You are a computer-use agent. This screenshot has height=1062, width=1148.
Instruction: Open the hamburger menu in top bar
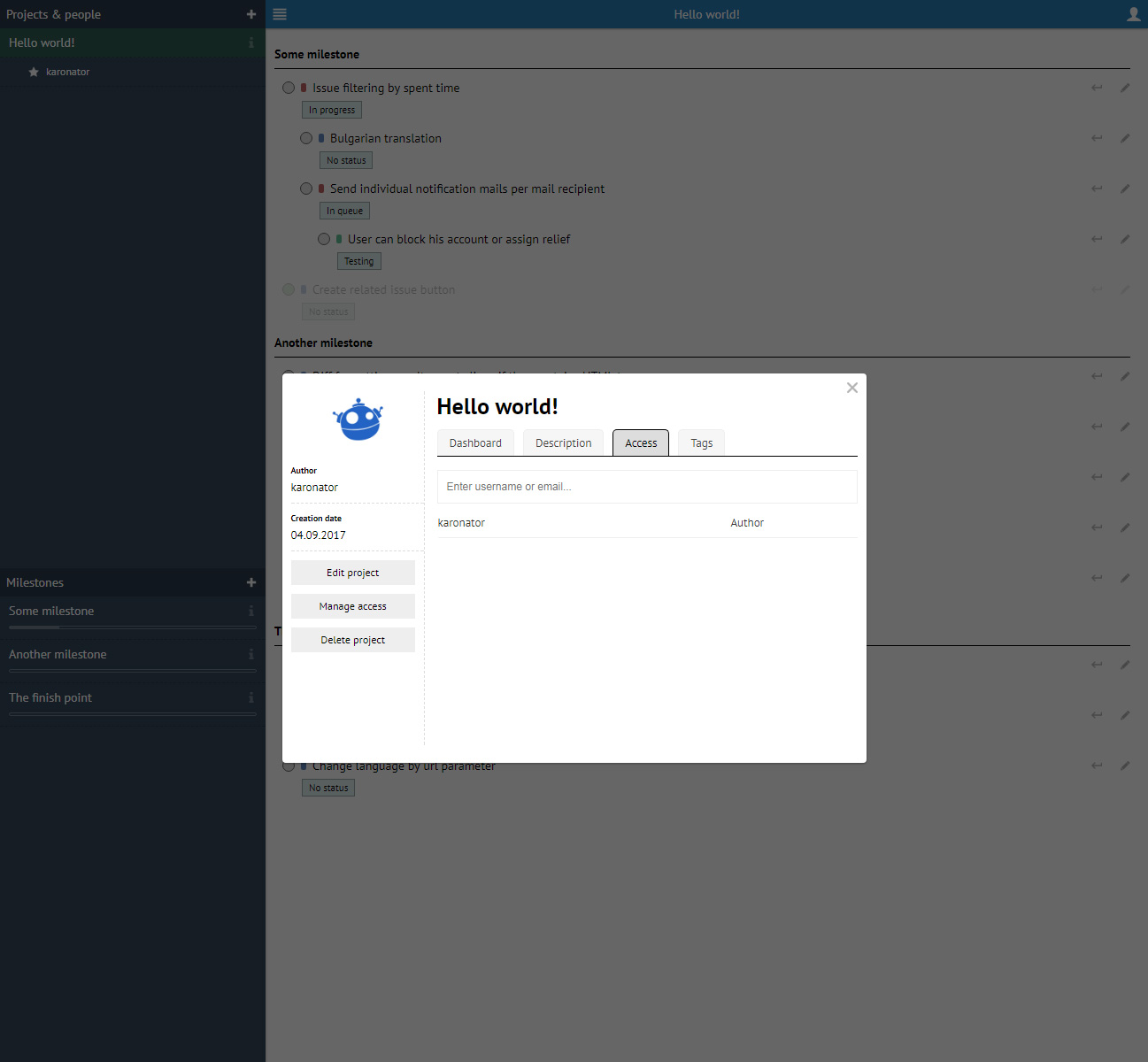280,14
